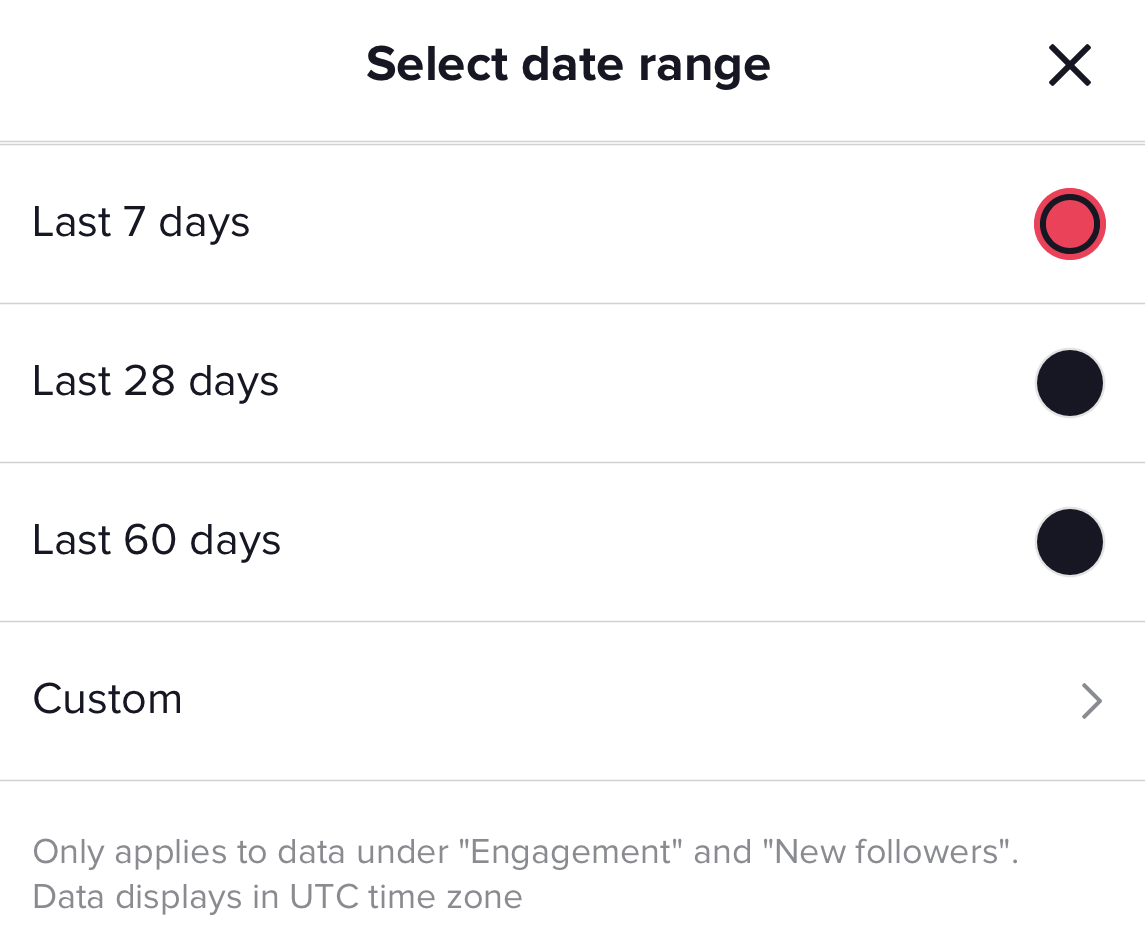Viewport: 1145px width, 952px height.
Task: Click the number 7 in the first option
Action: pyautogui.click(x=135, y=222)
